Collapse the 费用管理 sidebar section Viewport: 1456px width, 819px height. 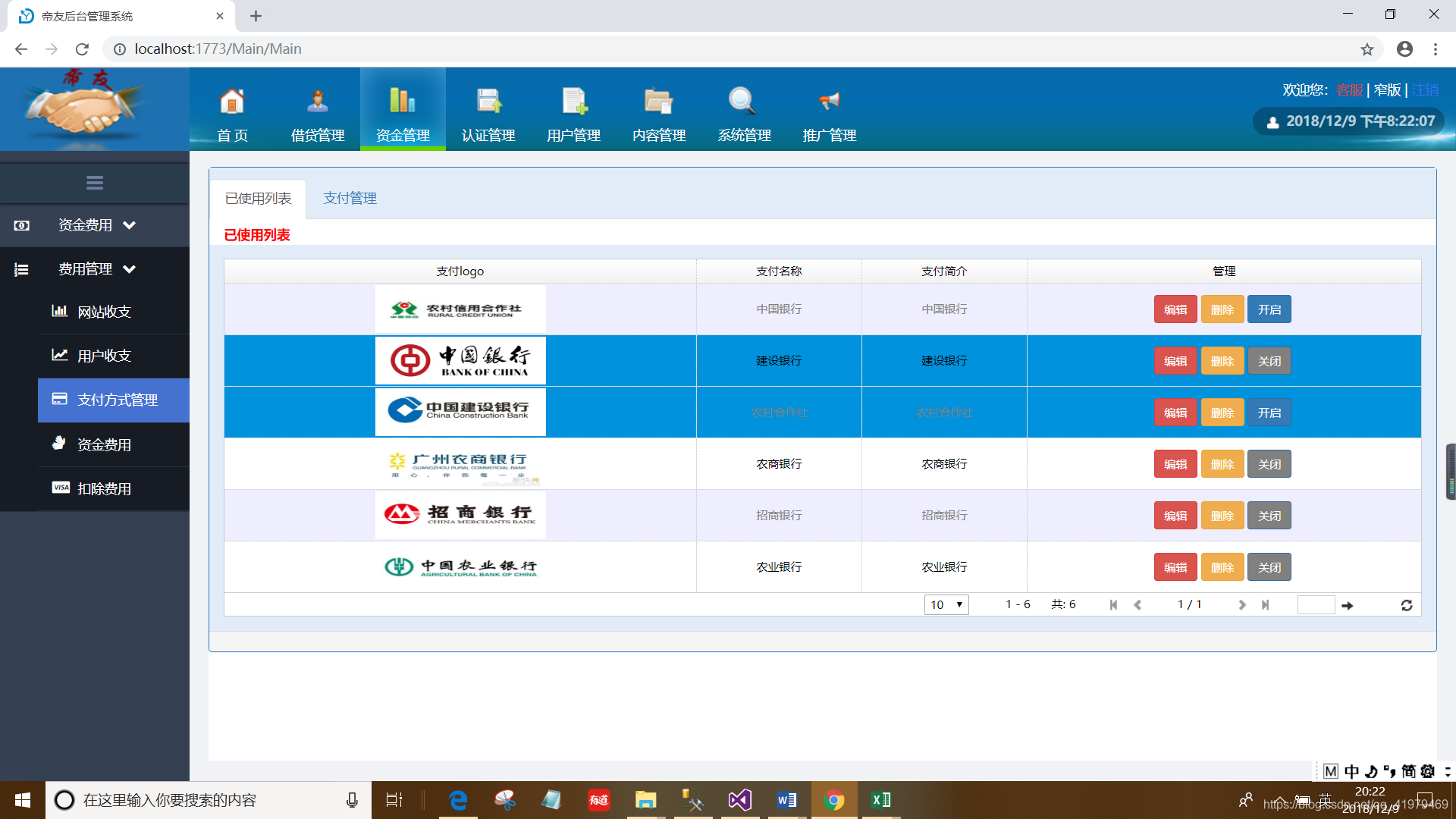pyautogui.click(x=95, y=269)
